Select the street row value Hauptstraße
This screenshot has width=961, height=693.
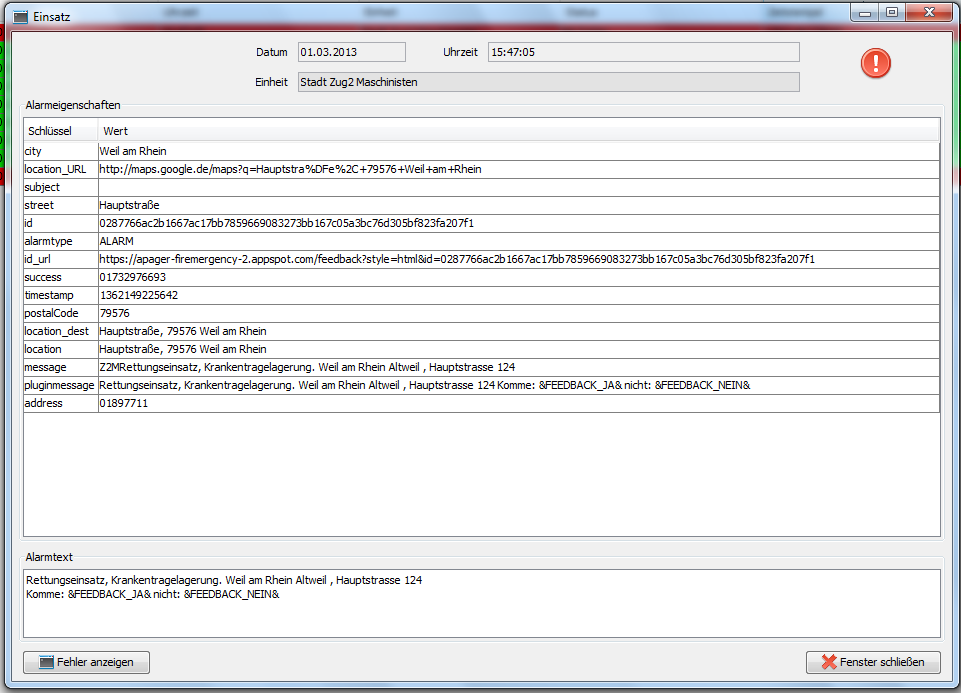(x=129, y=205)
